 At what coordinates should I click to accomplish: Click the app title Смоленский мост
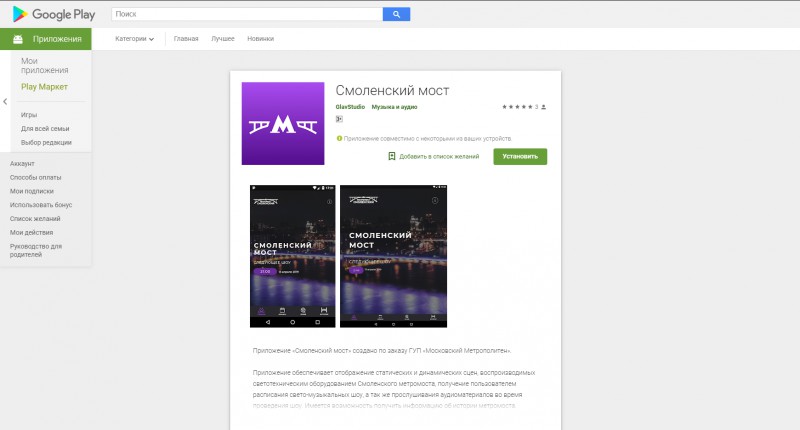(392, 90)
